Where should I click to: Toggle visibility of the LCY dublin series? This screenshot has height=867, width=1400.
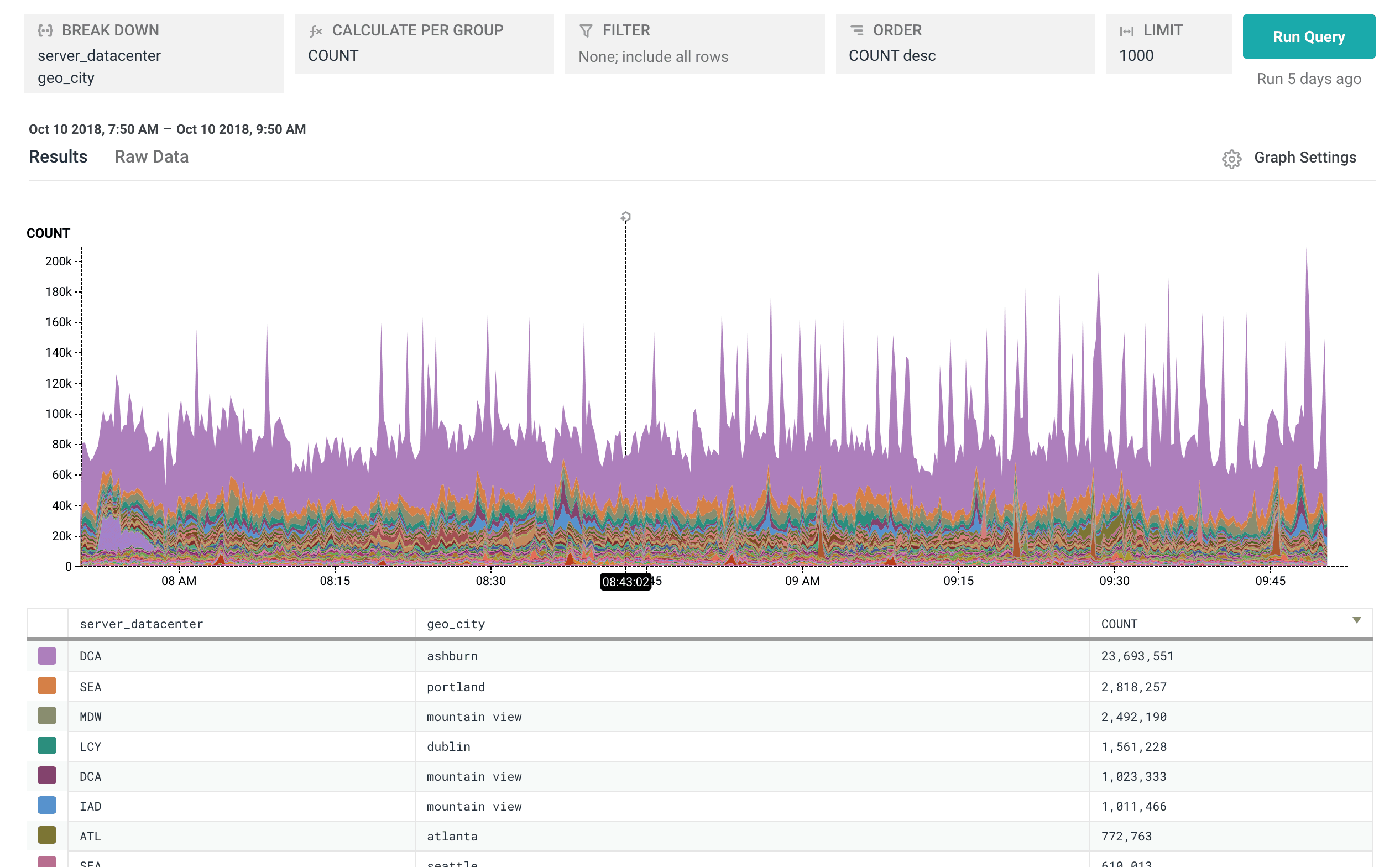point(46,745)
